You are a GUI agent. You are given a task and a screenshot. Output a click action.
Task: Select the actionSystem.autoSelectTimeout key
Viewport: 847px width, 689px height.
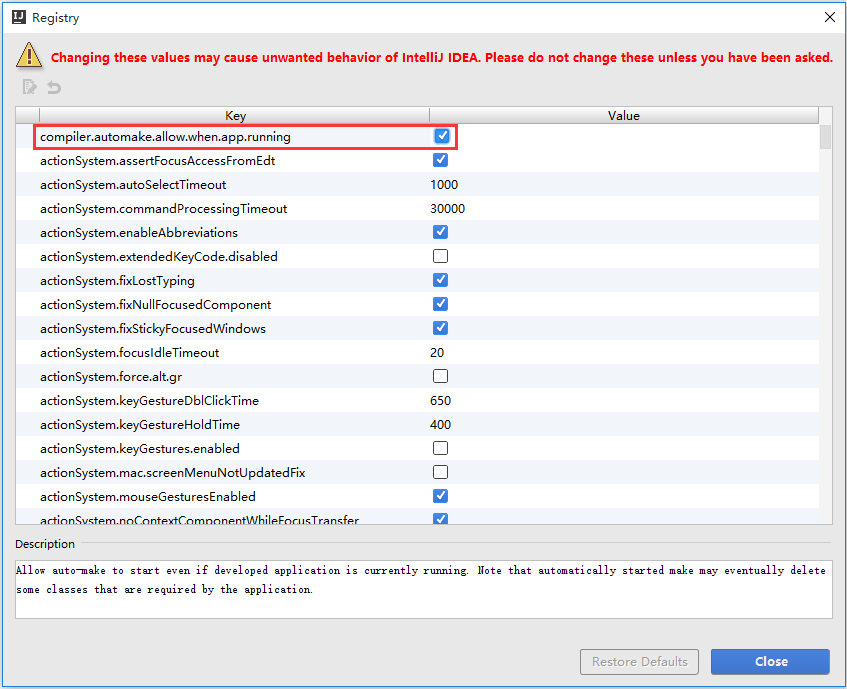pyautogui.click(x=133, y=185)
